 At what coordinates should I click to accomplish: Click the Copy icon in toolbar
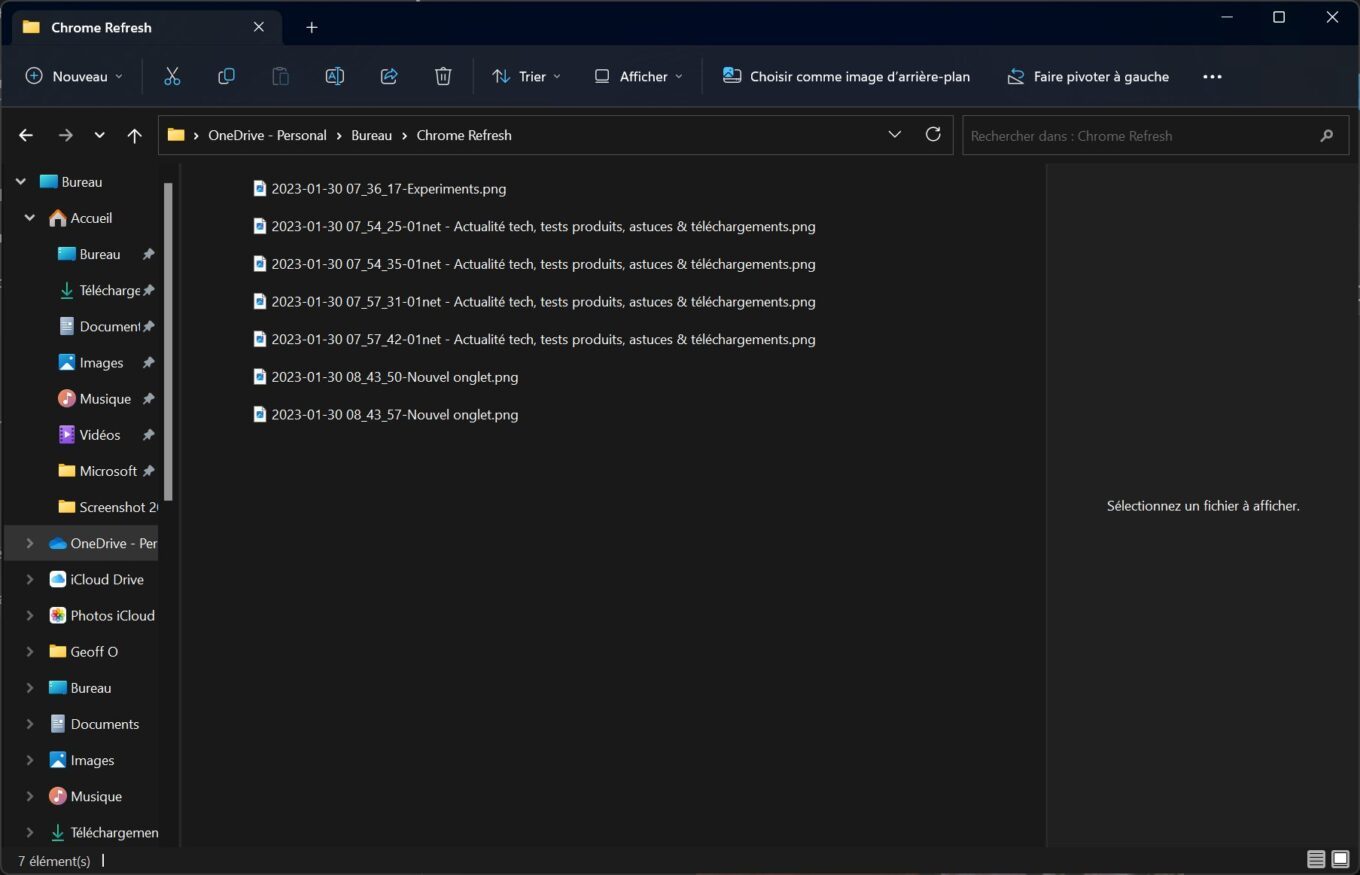click(x=226, y=76)
